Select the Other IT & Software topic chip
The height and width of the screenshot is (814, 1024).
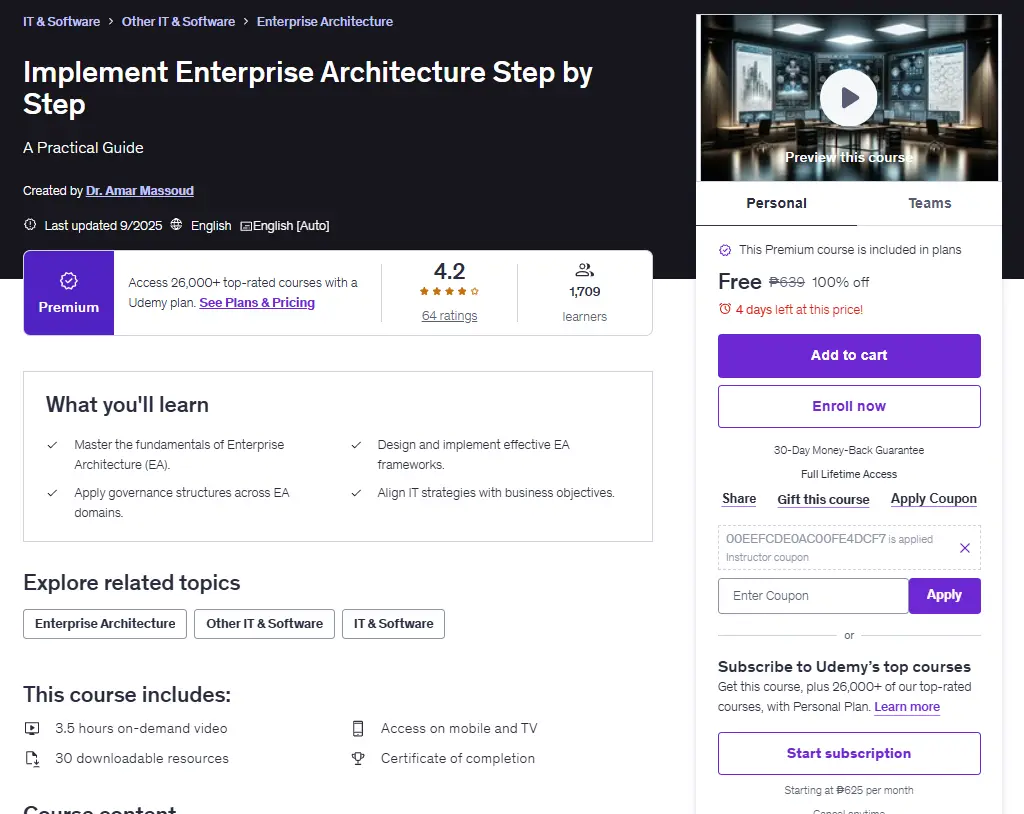(264, 624)
